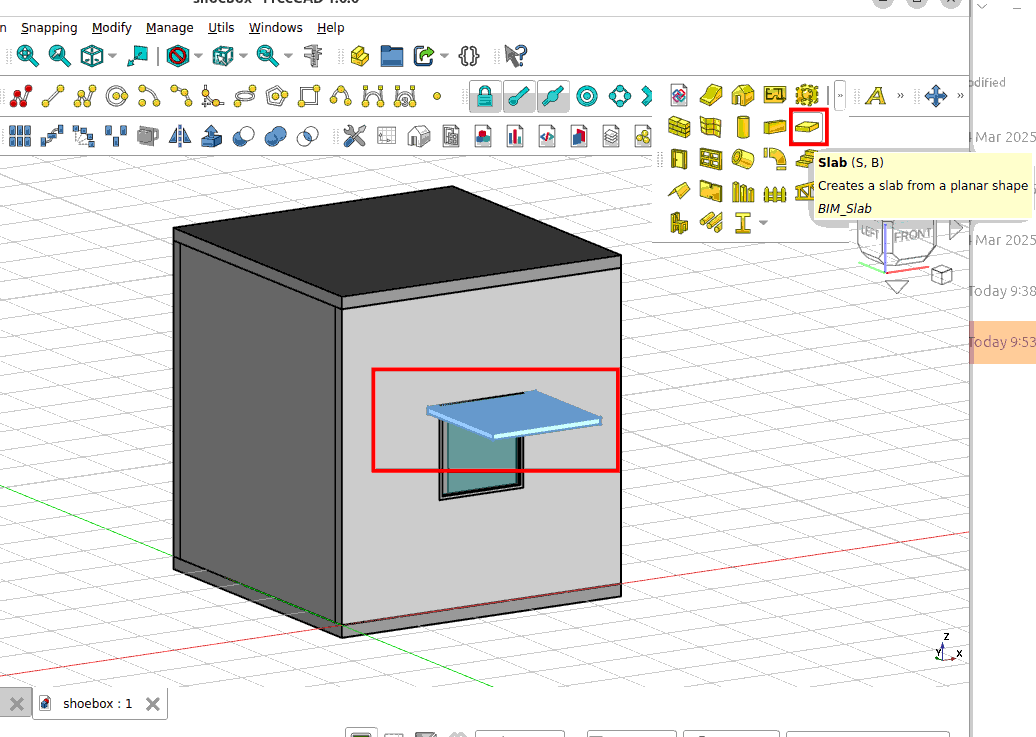Toggle Snap Midpoint option
This screenshot has height=737, width=1036.
tap(551, 96)
